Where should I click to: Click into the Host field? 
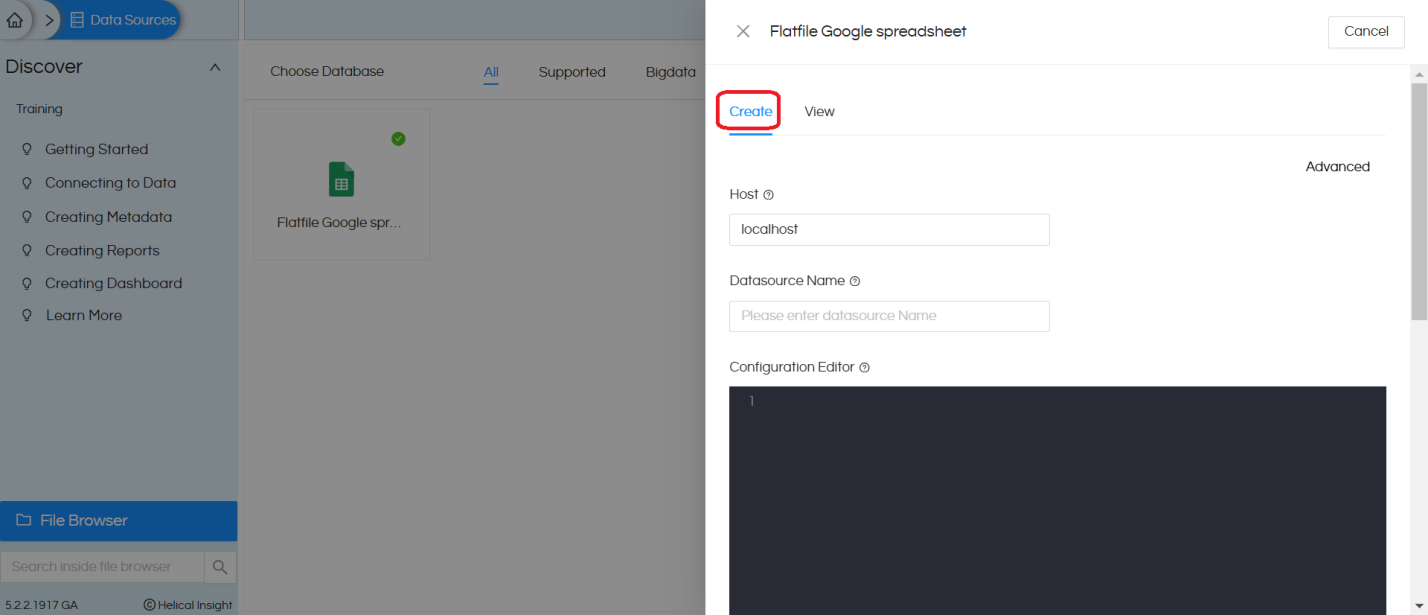click(x=889, y=229)
